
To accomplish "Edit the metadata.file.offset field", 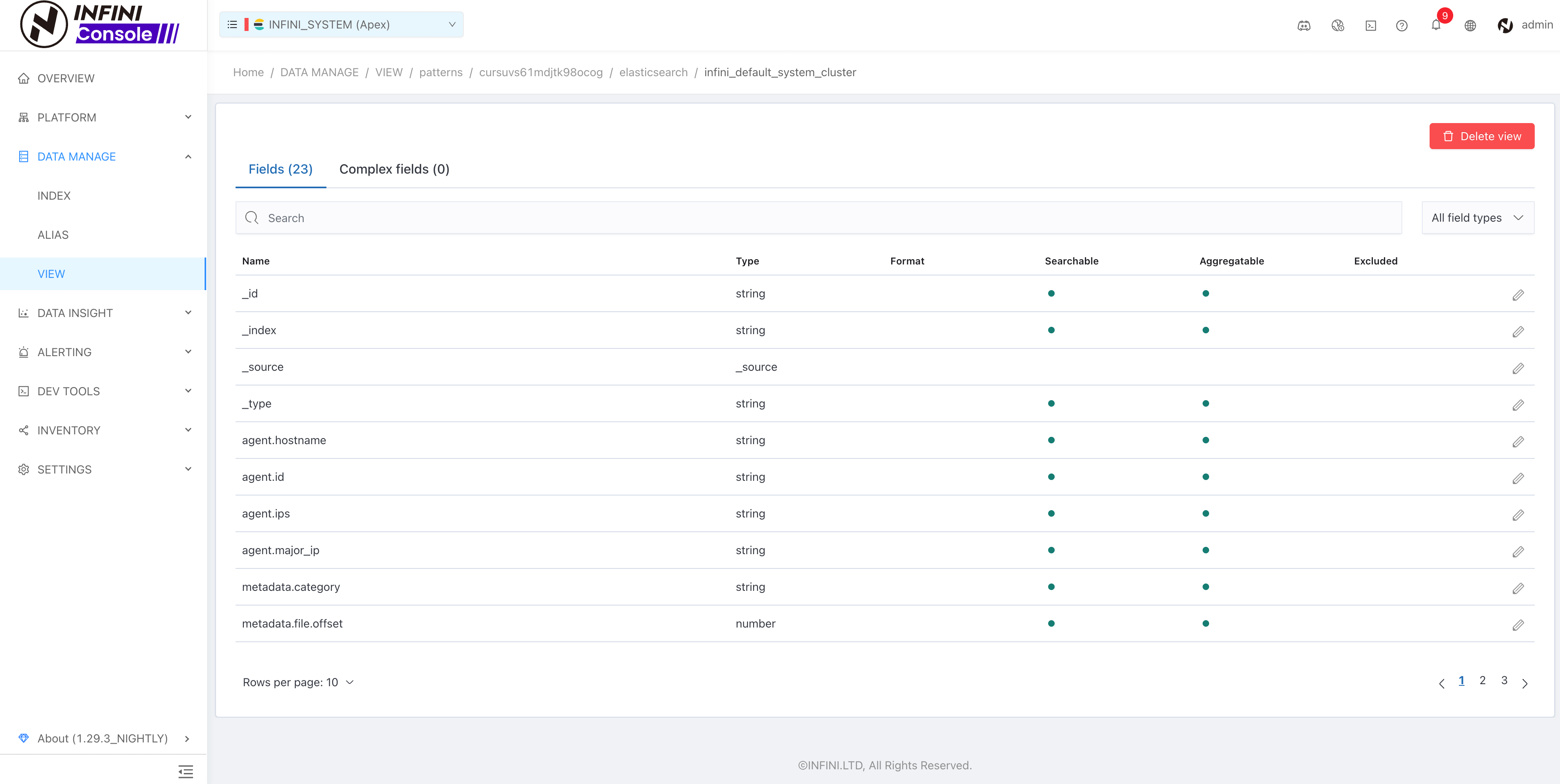I will coord(1518,625).
